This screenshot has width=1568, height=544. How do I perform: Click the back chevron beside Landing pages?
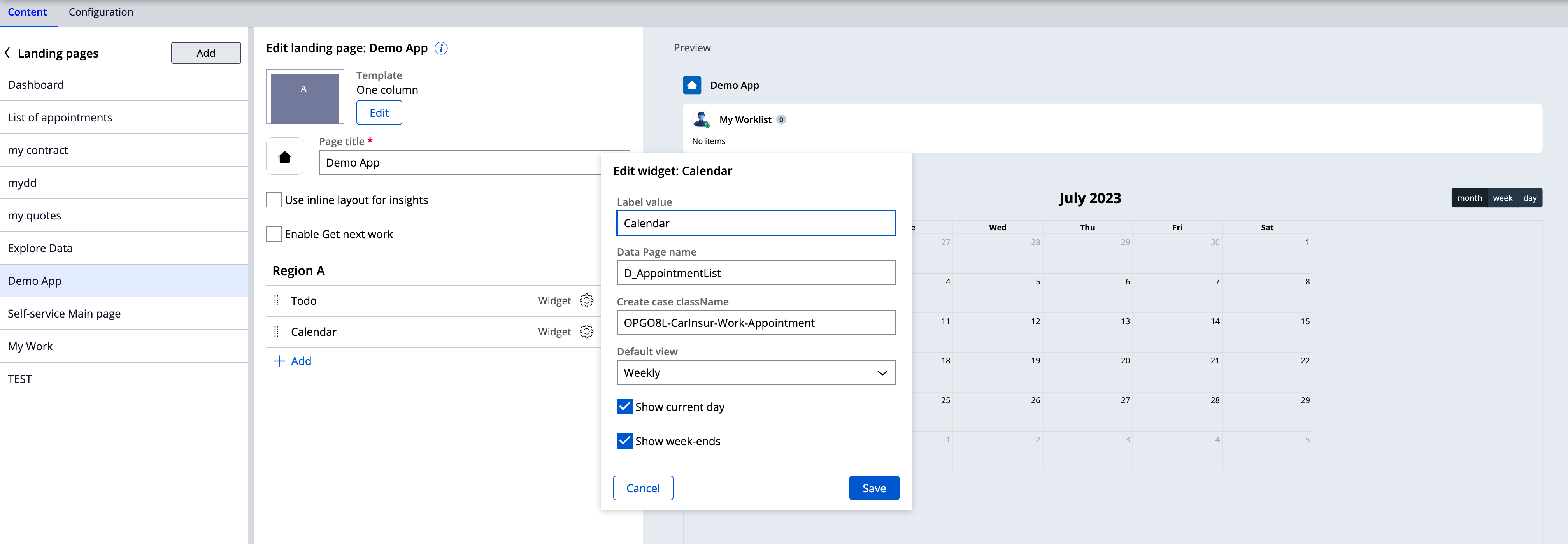(8, 54)
